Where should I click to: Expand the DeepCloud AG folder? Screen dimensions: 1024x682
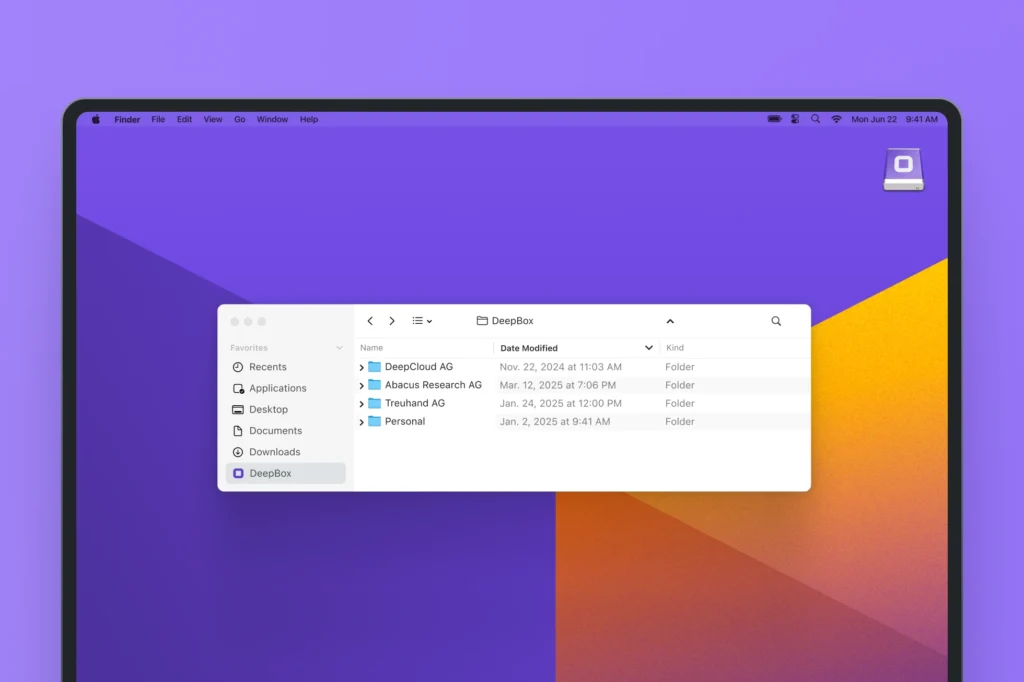pyautogui.click(x=361, y=368)
